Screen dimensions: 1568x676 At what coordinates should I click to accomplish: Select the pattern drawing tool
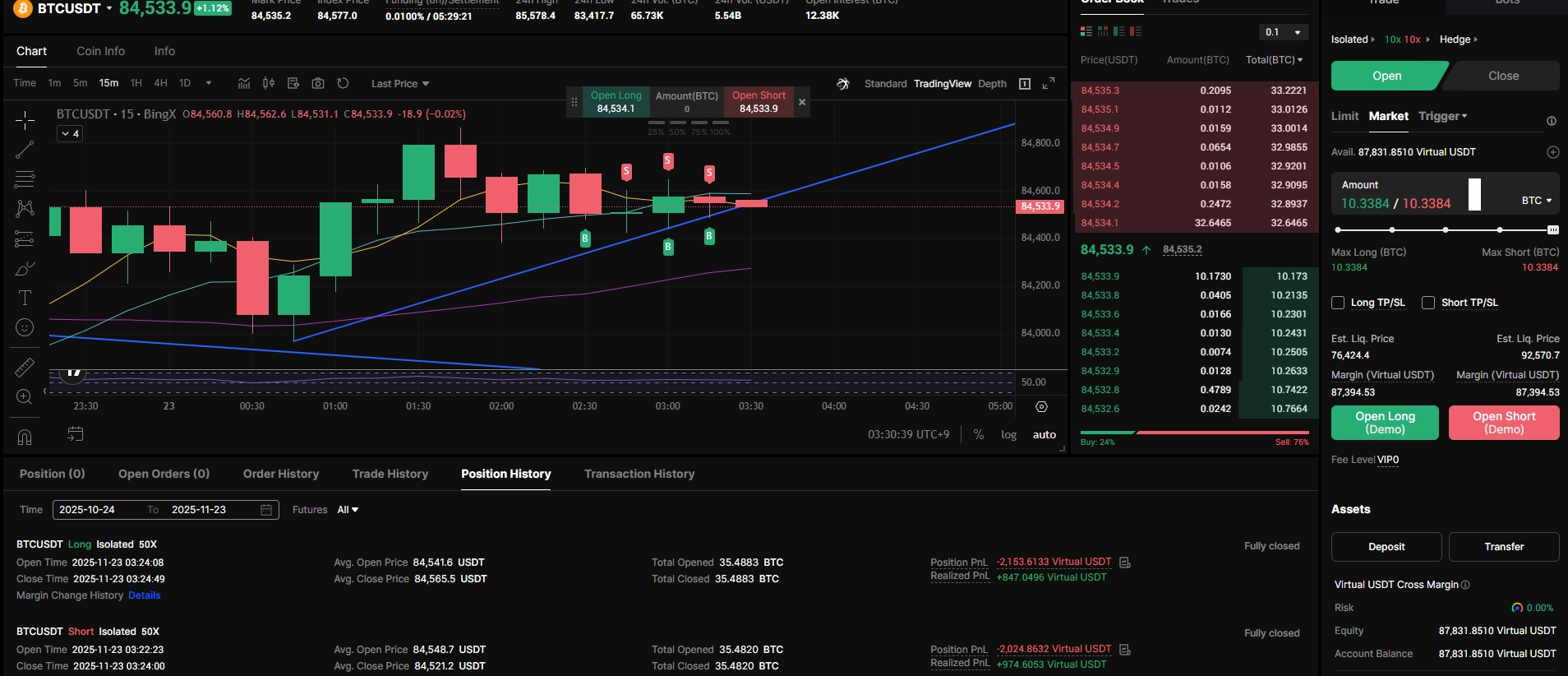point(25,209)
